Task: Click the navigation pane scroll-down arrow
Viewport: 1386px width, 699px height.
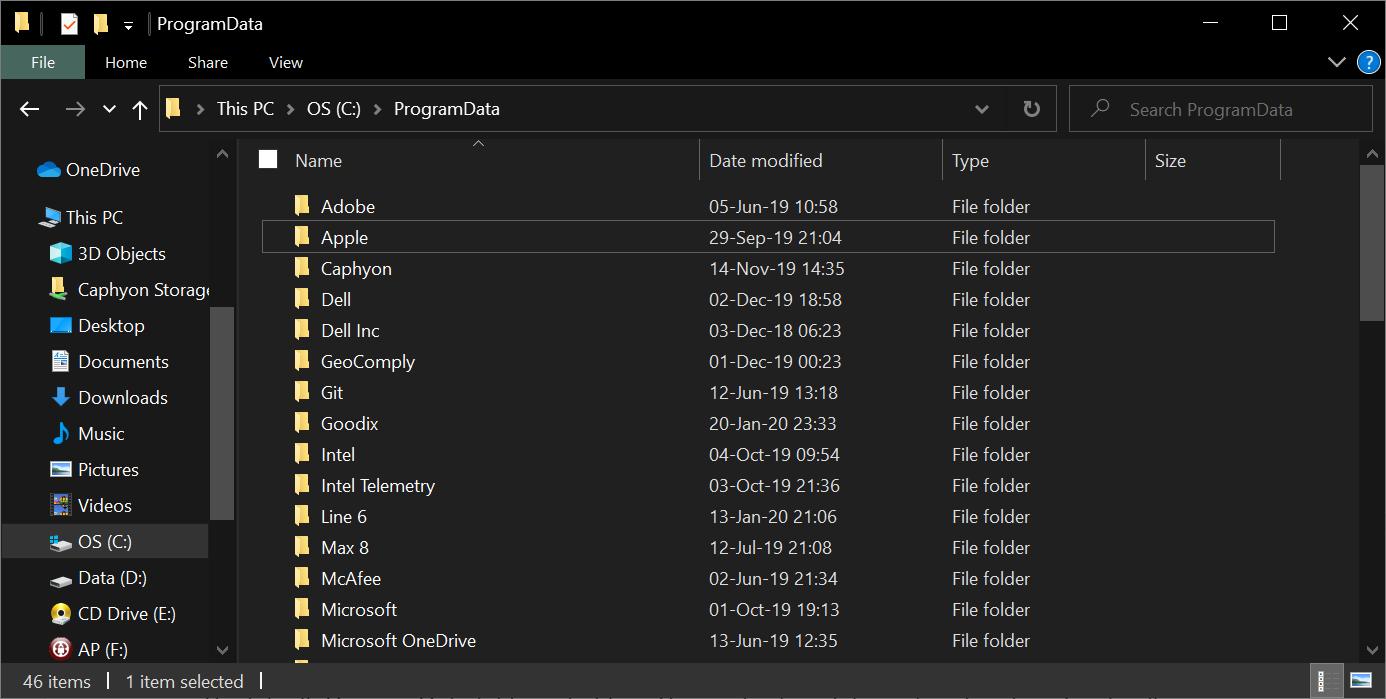Action: point(222,650)
